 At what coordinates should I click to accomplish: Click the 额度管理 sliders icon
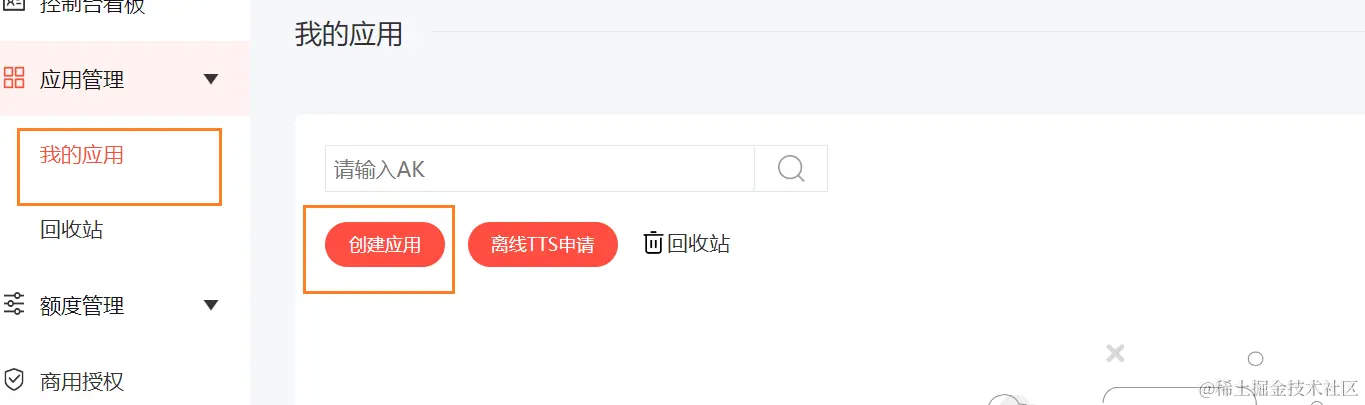click(x=14, y=304)
